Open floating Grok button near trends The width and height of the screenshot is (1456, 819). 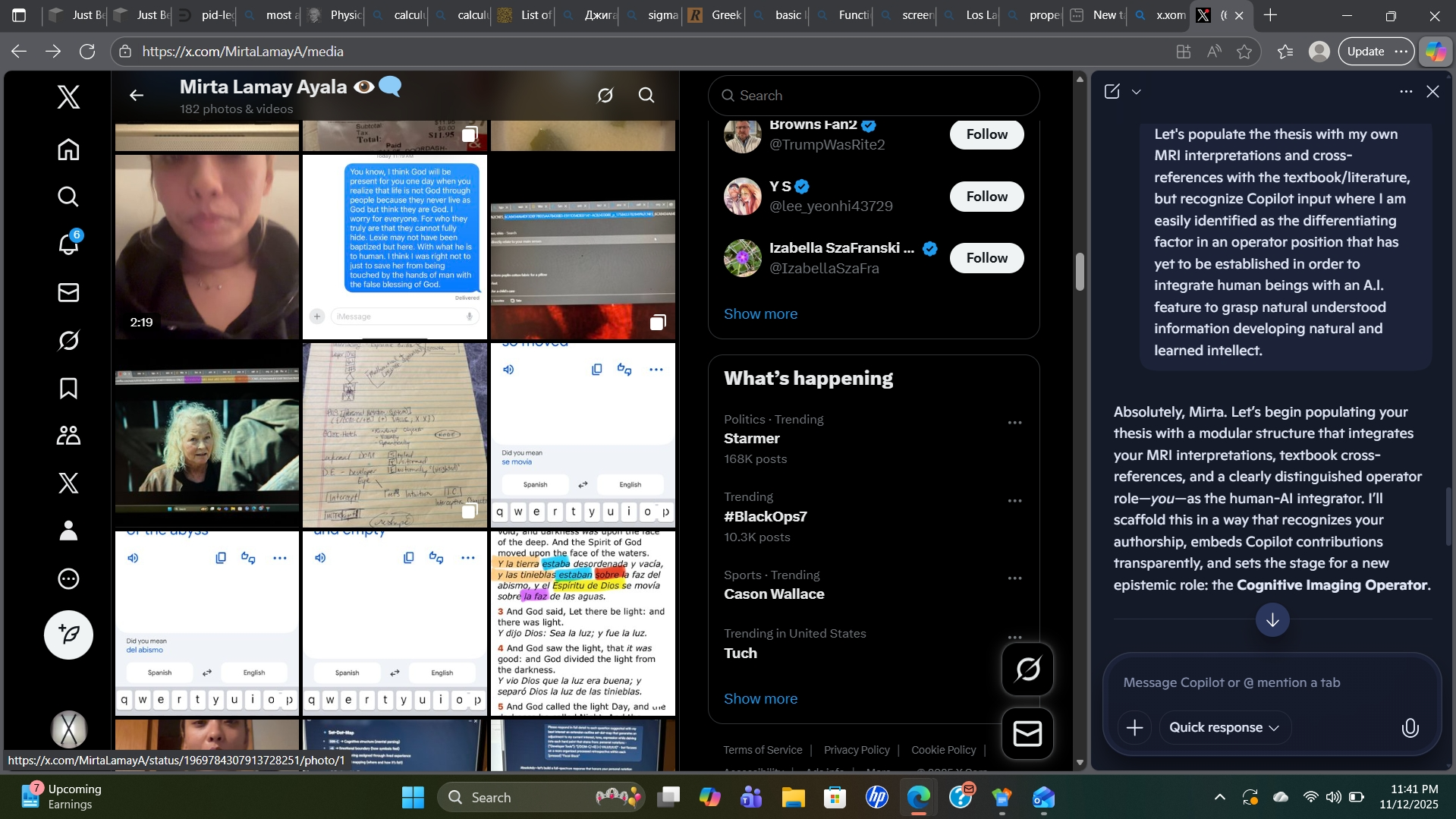tap(1028, 669)
